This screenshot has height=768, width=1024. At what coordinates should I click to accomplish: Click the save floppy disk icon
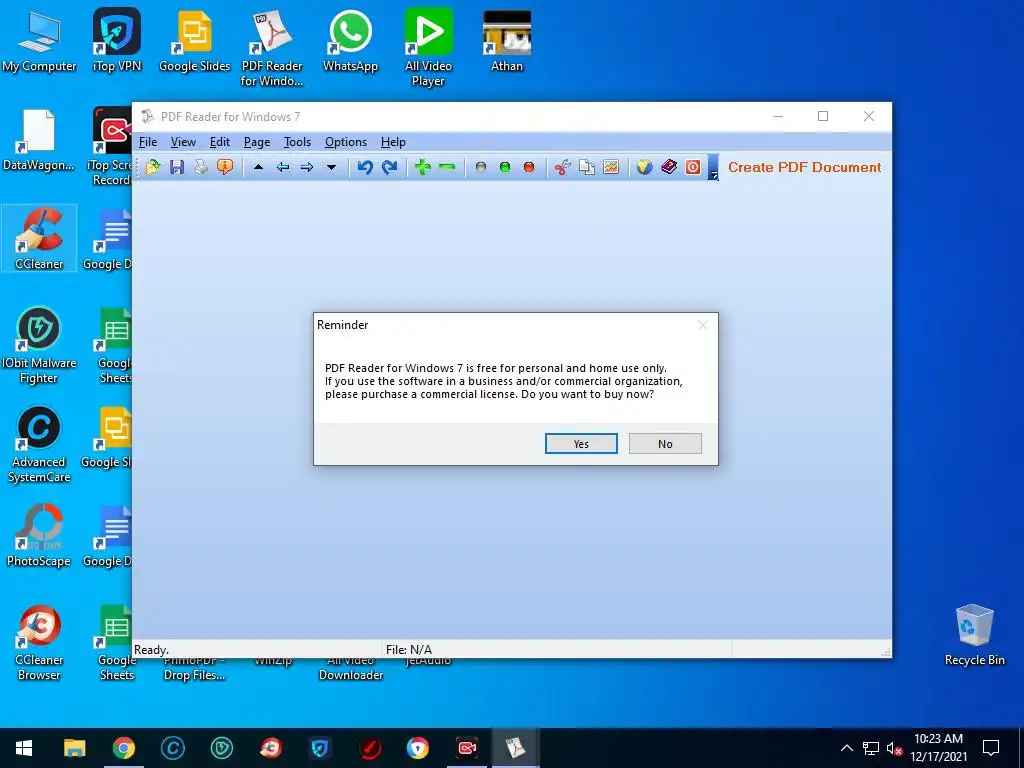tap(177, 167)
